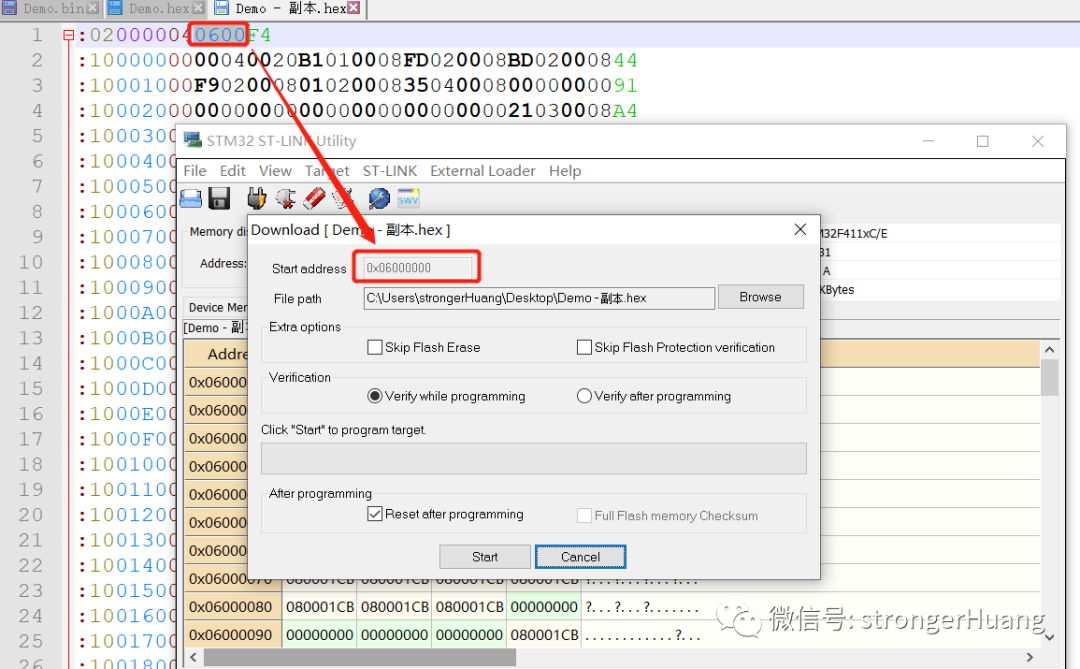Click the Full chip erase eraser icon

(x=314, y=198)
